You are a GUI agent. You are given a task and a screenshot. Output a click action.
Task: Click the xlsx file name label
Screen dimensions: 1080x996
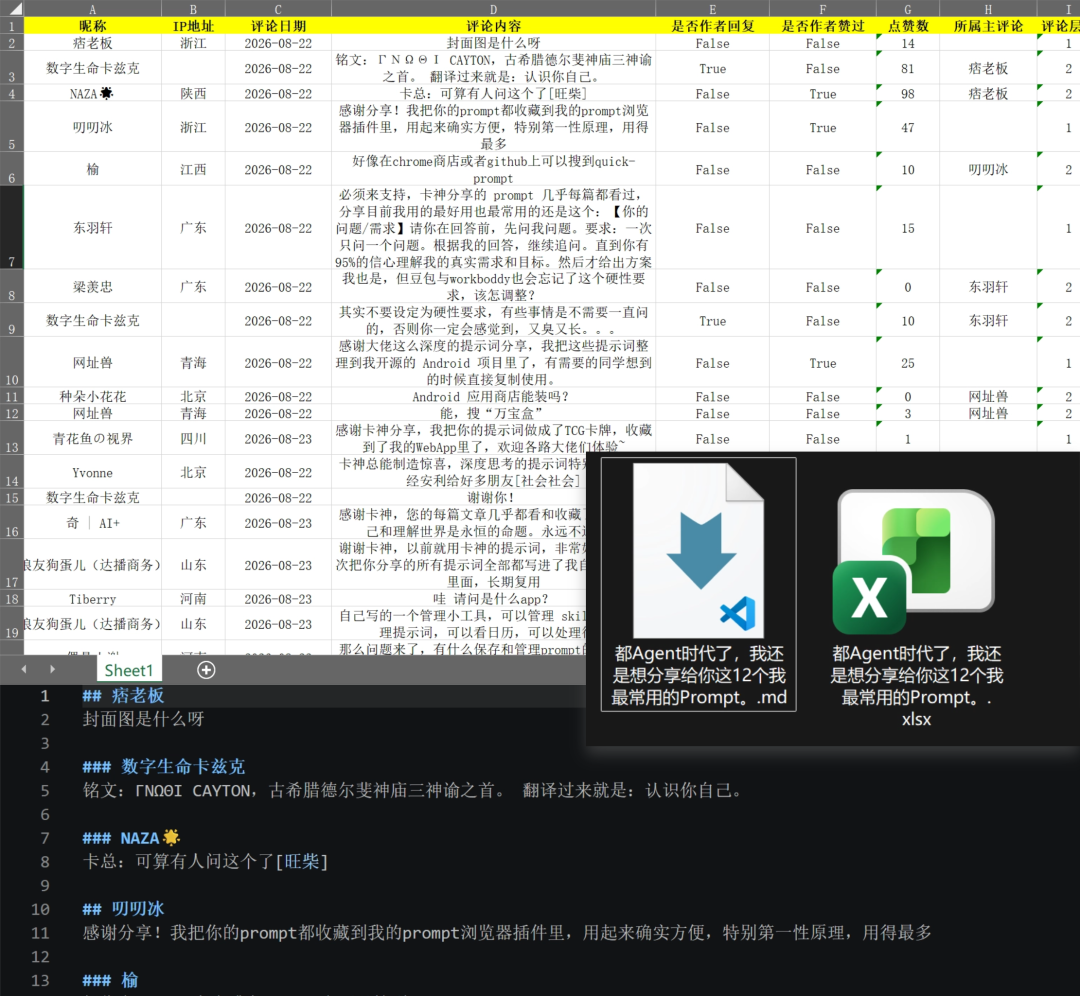[x=916, y=686]
